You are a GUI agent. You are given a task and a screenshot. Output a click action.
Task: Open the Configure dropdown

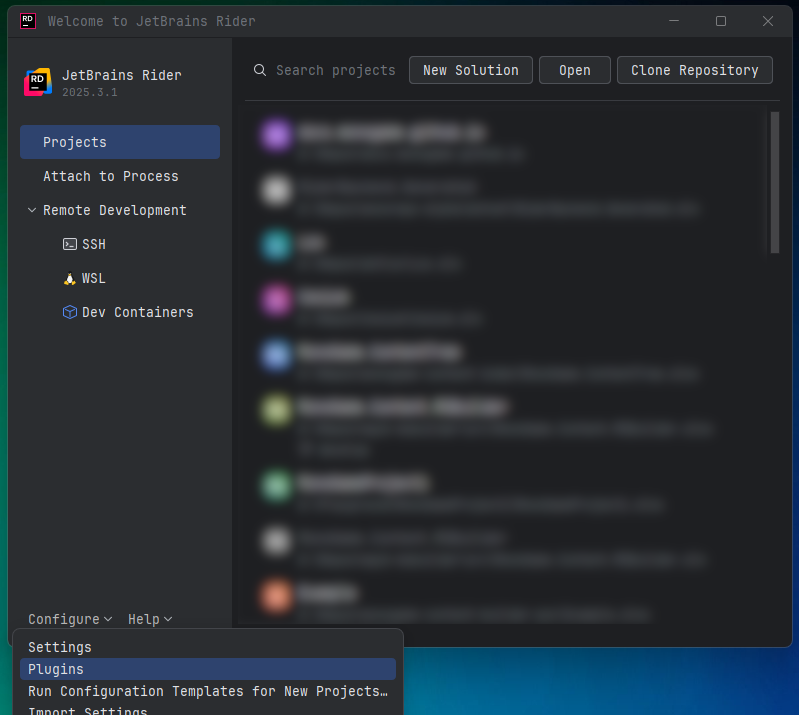[x=70, y=619]
